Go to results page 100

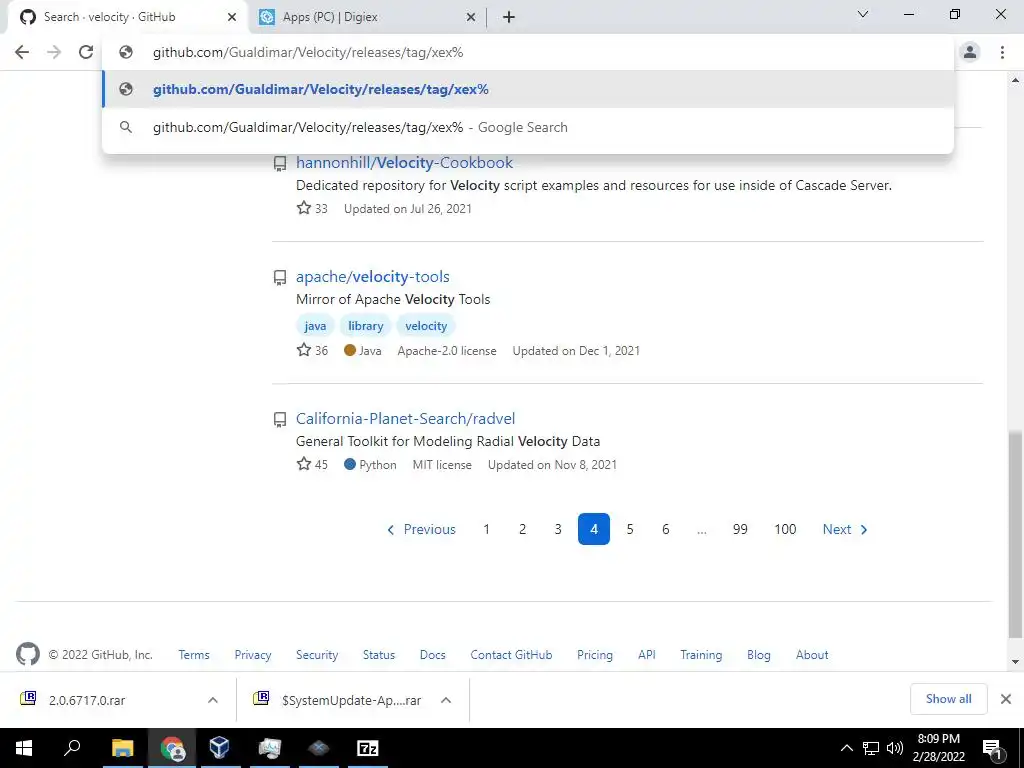point(785,529)
